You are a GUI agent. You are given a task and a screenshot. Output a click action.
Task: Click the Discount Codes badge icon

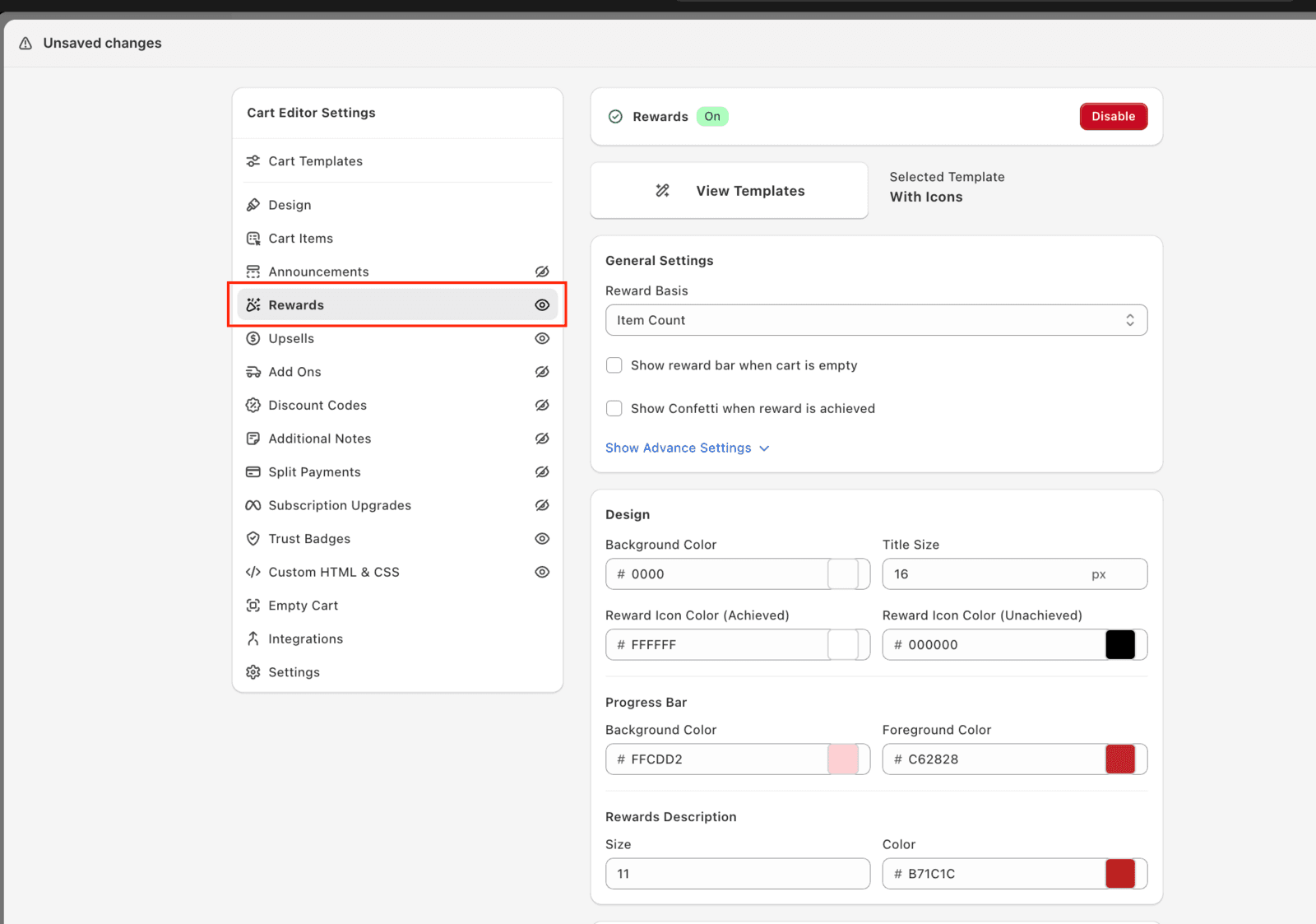click(x=253, y=405)
